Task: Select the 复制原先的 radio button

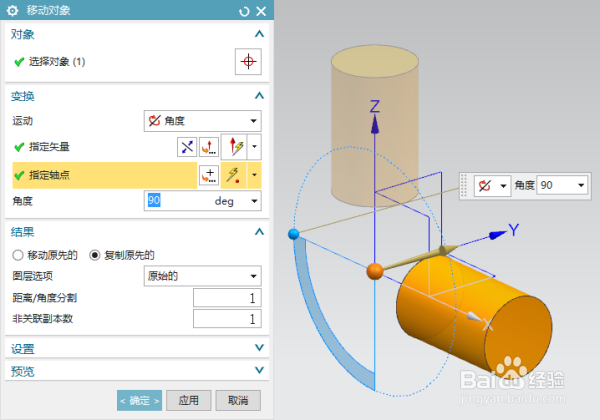Action: (x=95, y=255)
